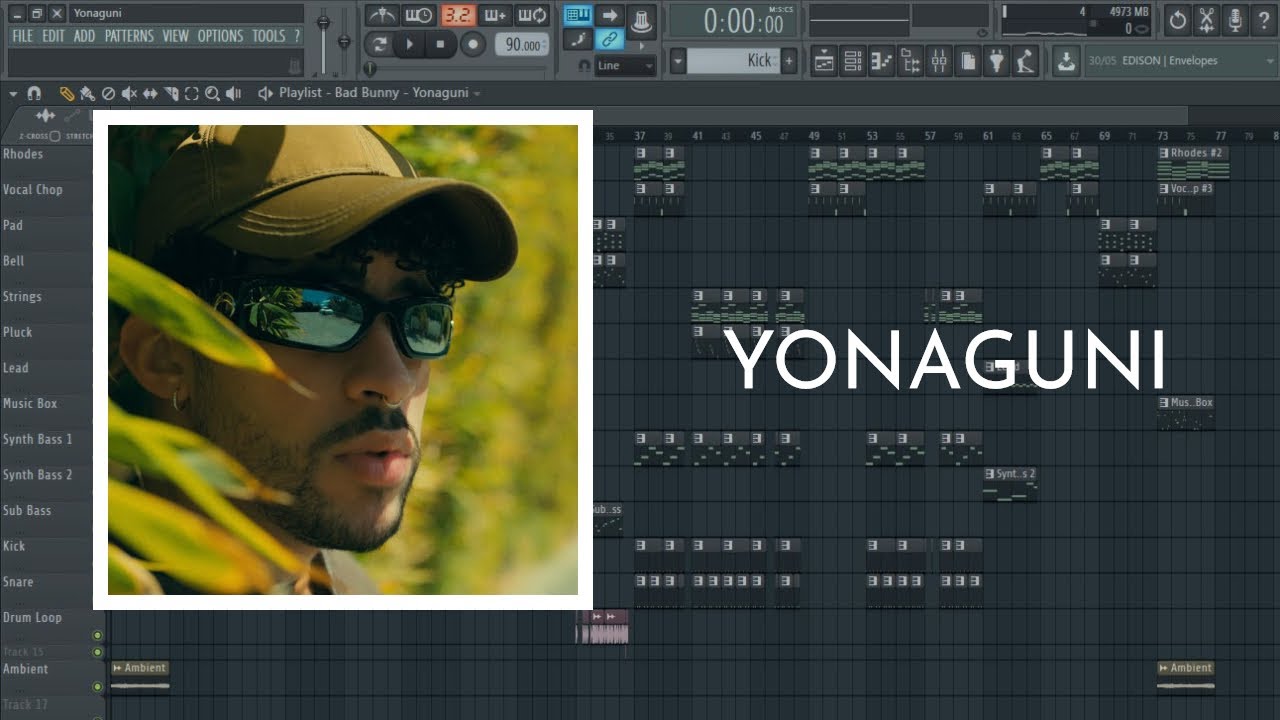Click the Record button
Image resolution: width=1280 pixels, height=720 pixels.
click(473, 44)
